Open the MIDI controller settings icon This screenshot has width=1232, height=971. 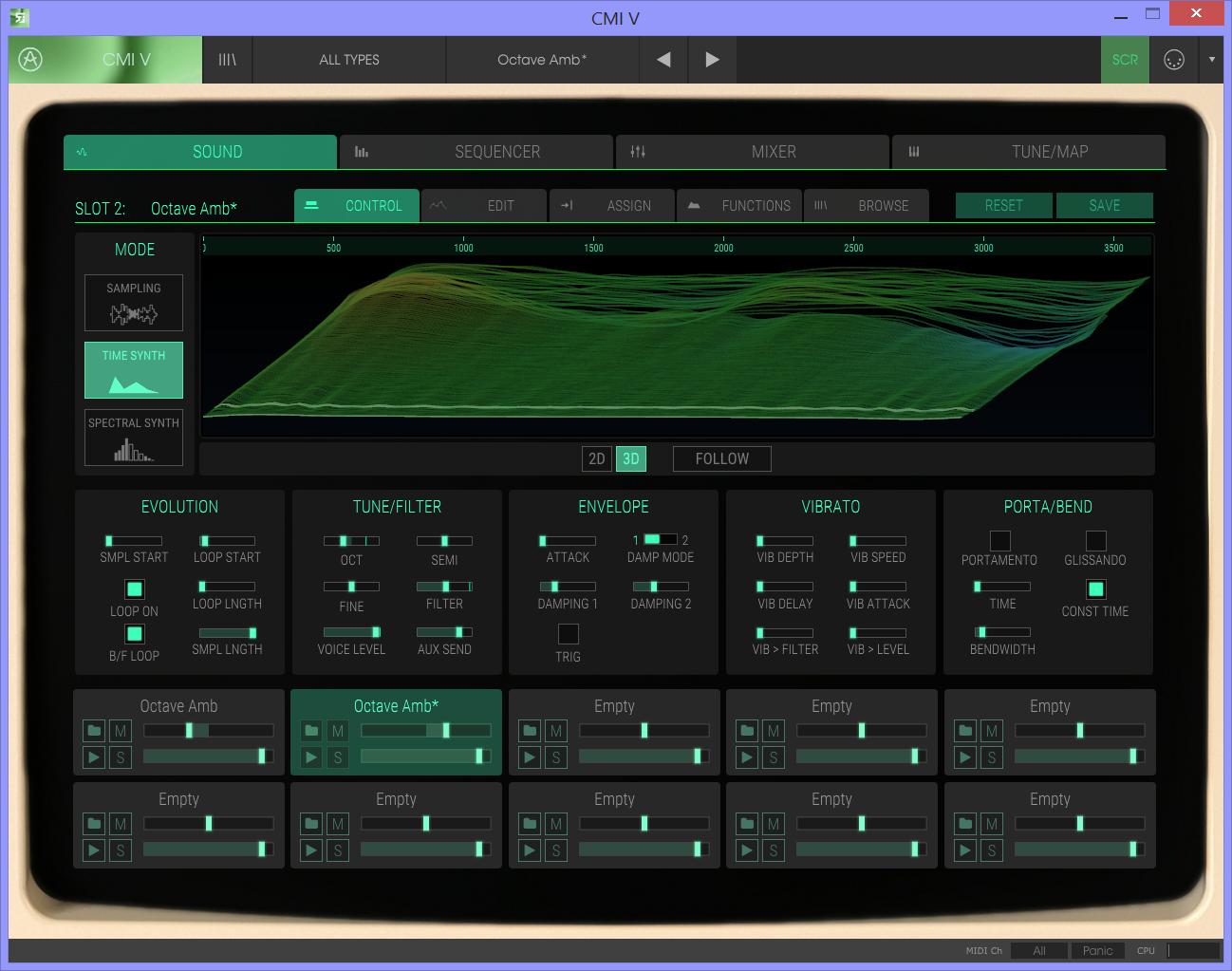click(1173, 60)
